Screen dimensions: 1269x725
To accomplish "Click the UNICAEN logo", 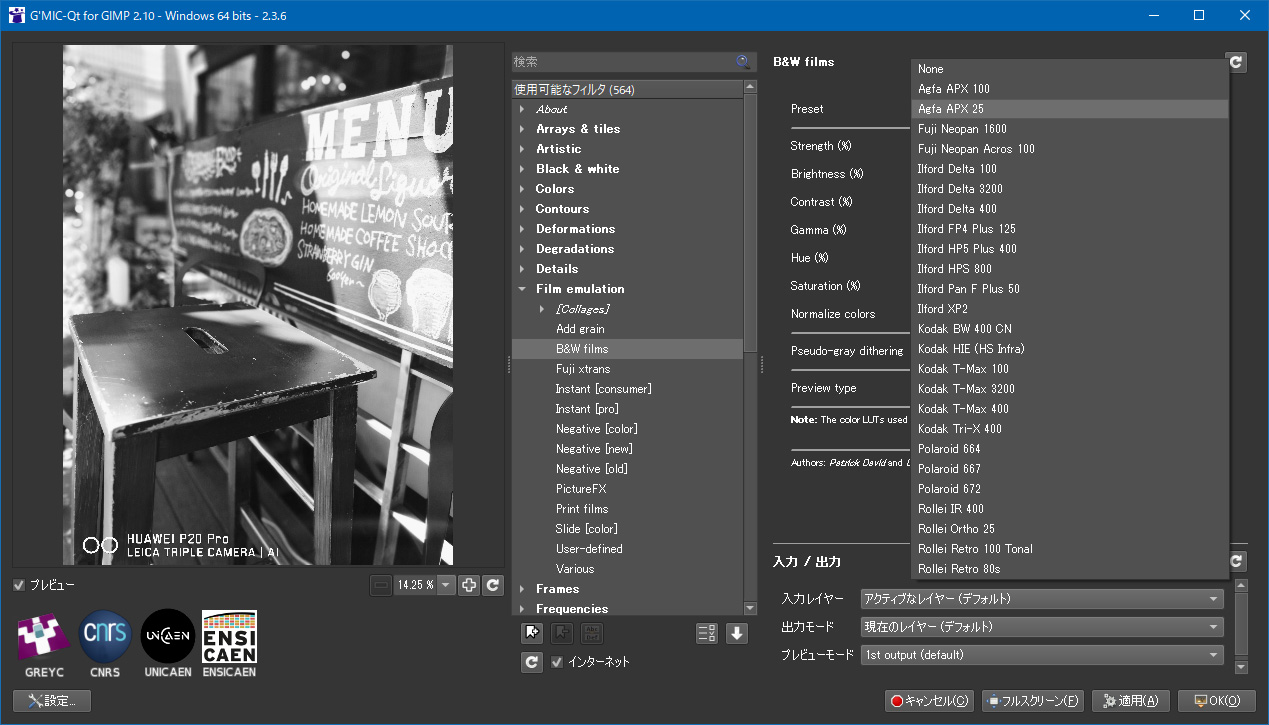I will click(x=167, y=643).
